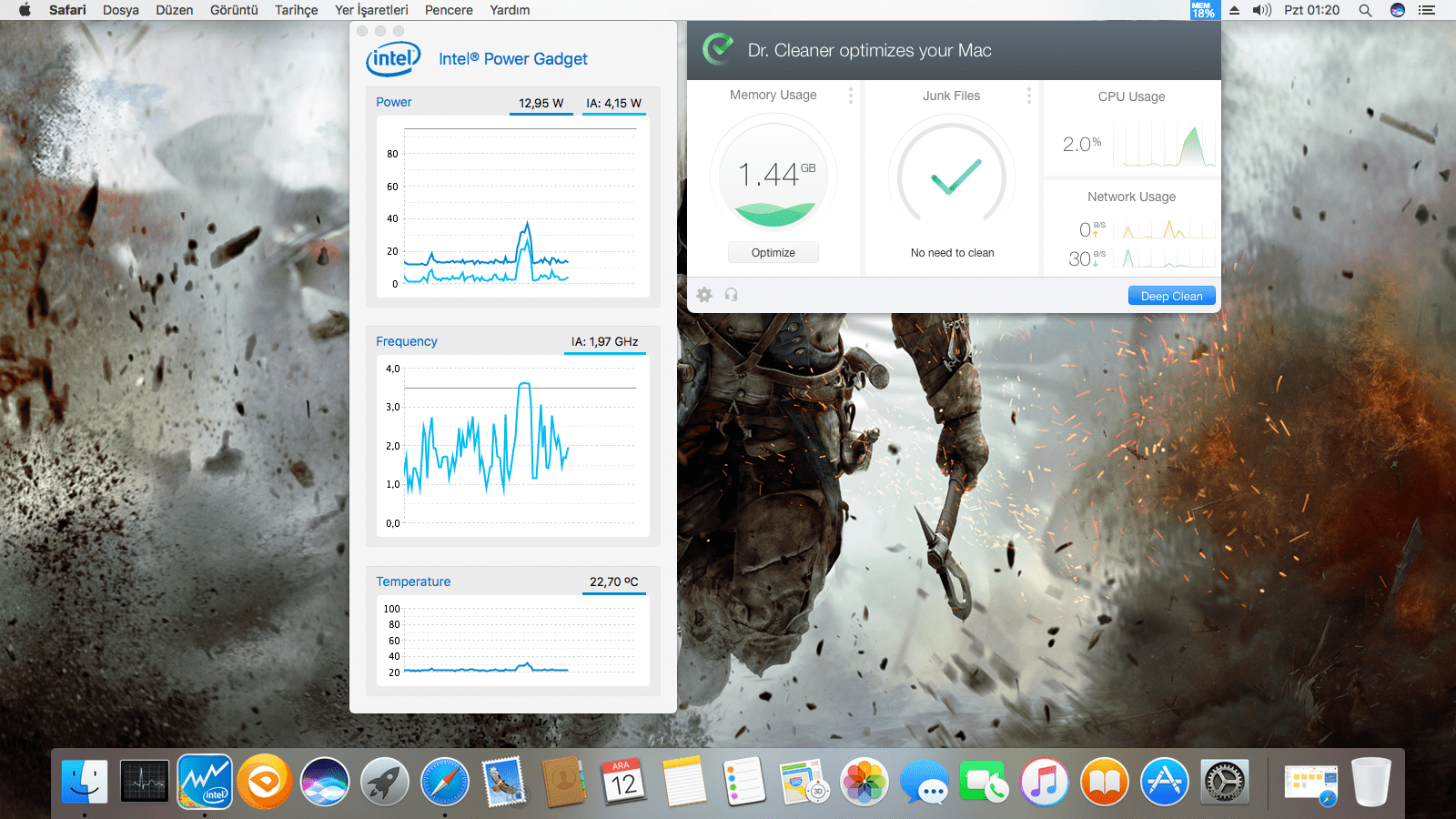Click the eject icon in the menu bar
1456x819 pixels.
pos(1234,10)
